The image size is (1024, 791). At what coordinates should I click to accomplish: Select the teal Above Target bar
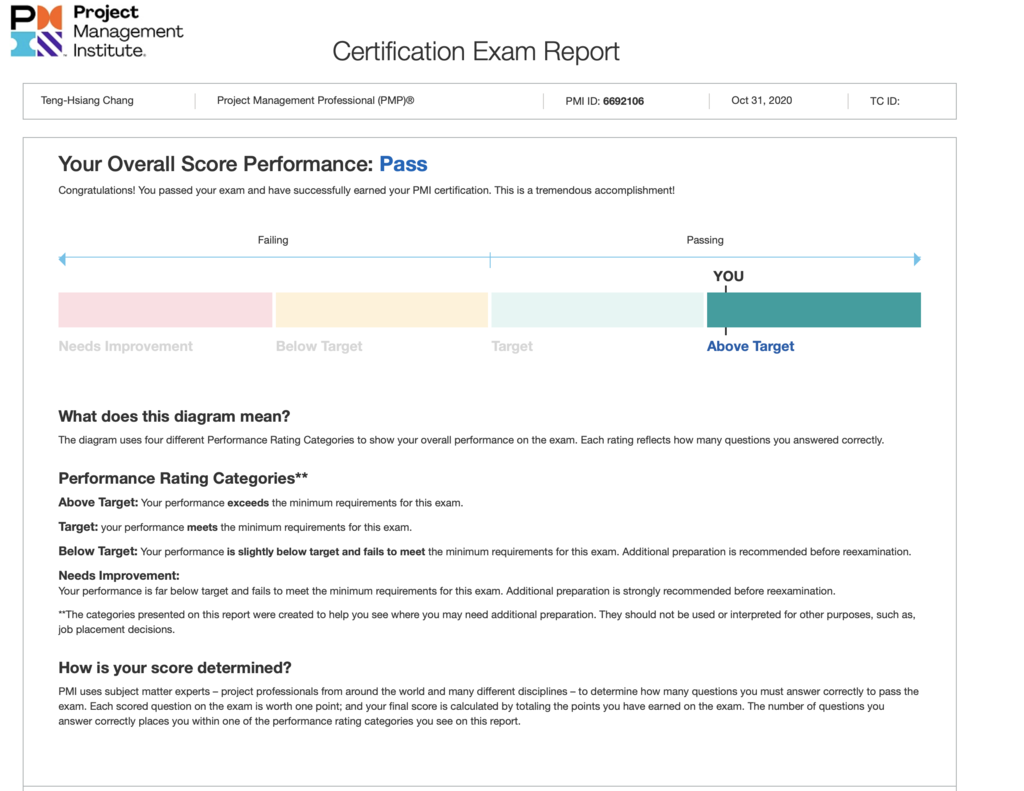(813, 310)
